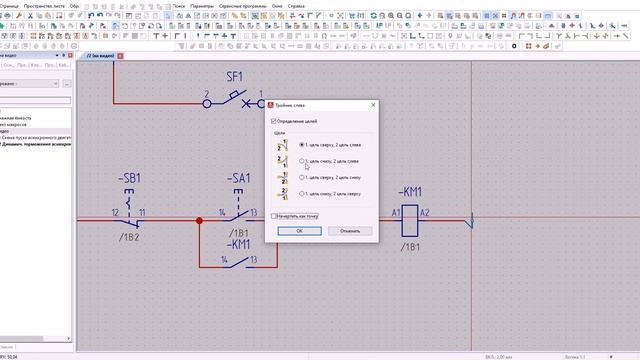Screen dimensions: 640x360
Task: Toggle the blue Grid display icon
Action: coord(487,16)
